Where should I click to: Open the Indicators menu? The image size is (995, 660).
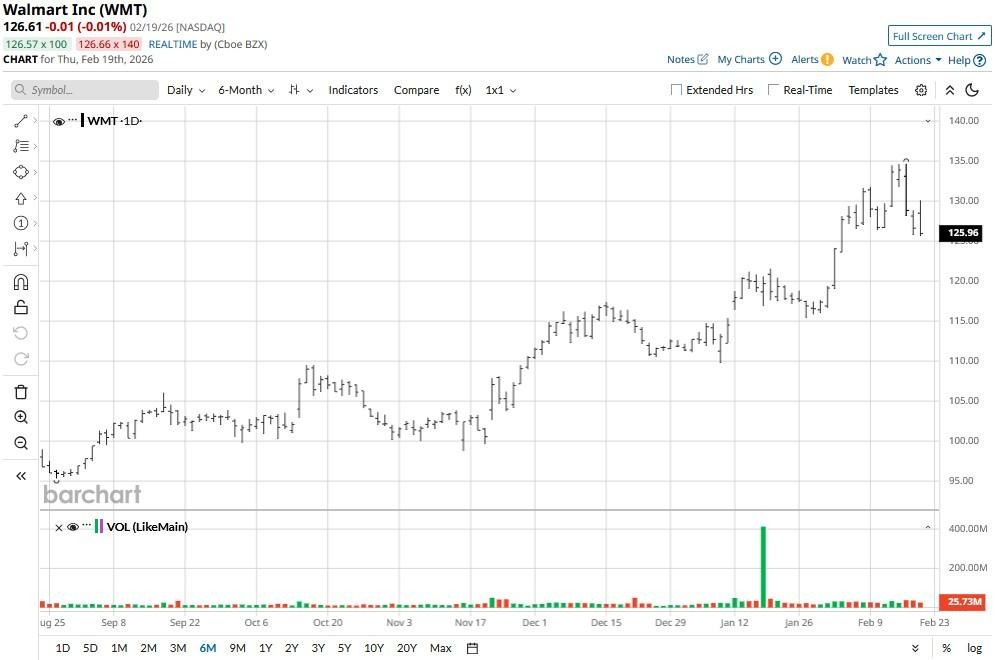tap(353, 90)
